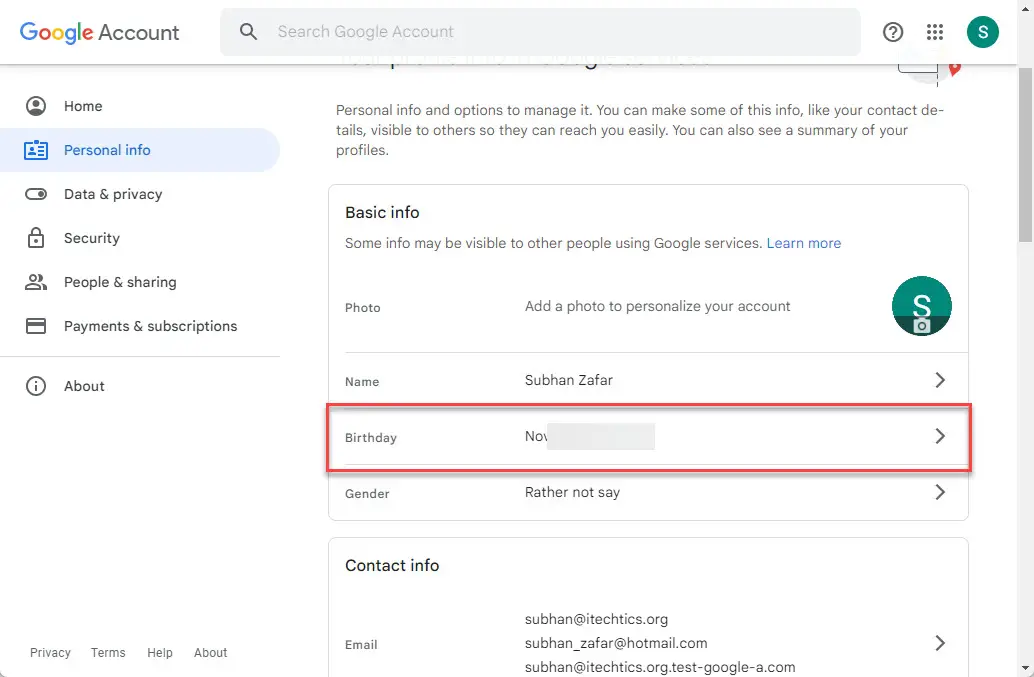
Task: Open the Google apps grid
Action: coord(935,32)
